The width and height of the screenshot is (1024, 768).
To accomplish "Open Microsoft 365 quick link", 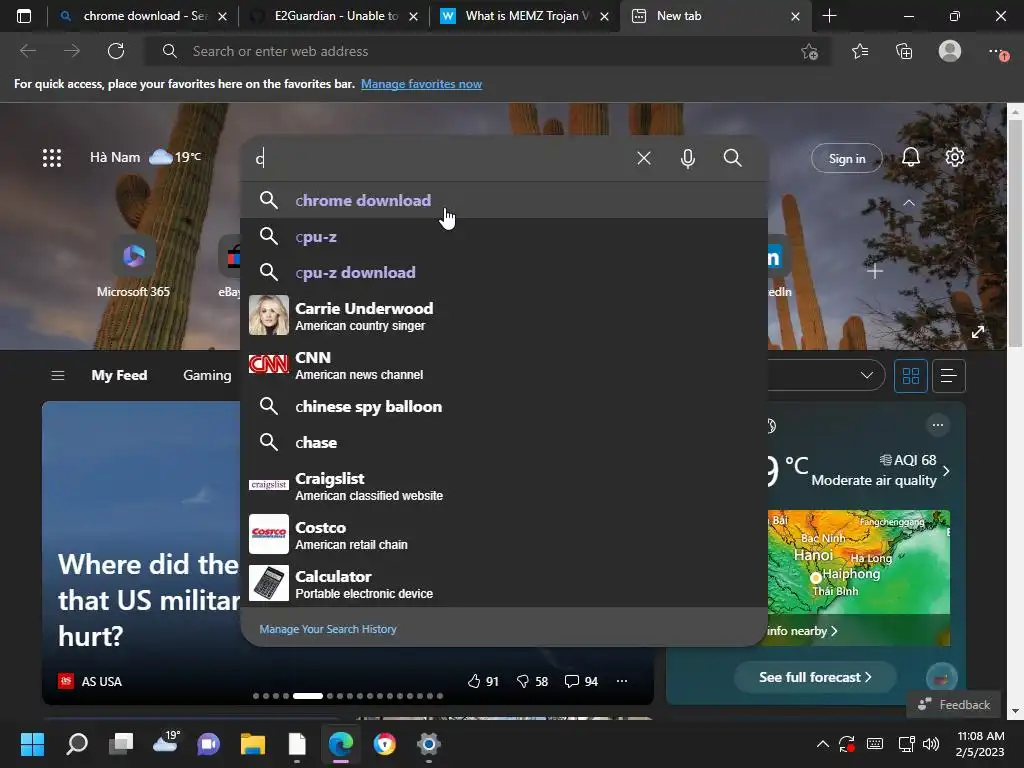I will (133, 268).
